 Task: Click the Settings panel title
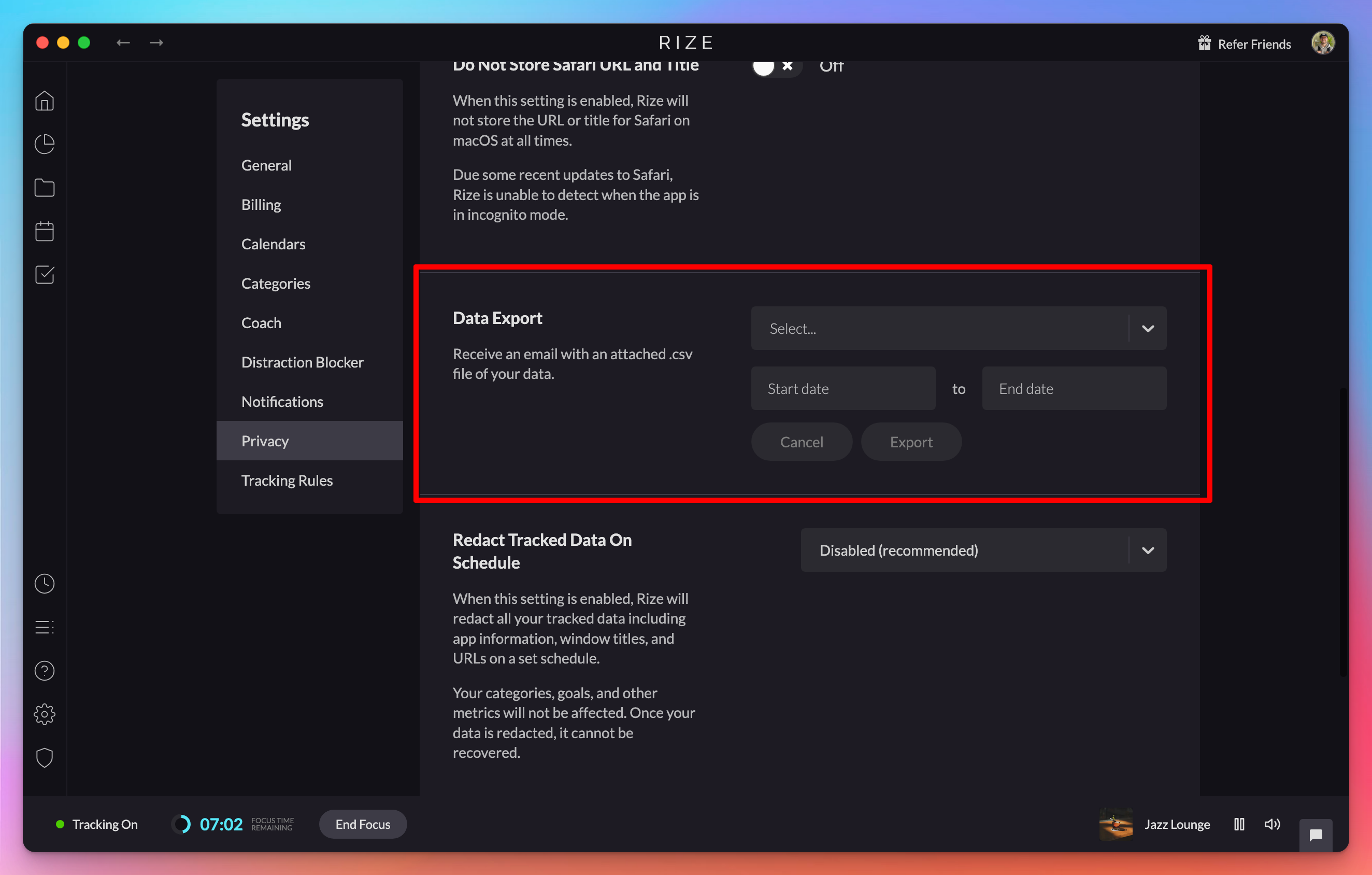click(275, 120)
